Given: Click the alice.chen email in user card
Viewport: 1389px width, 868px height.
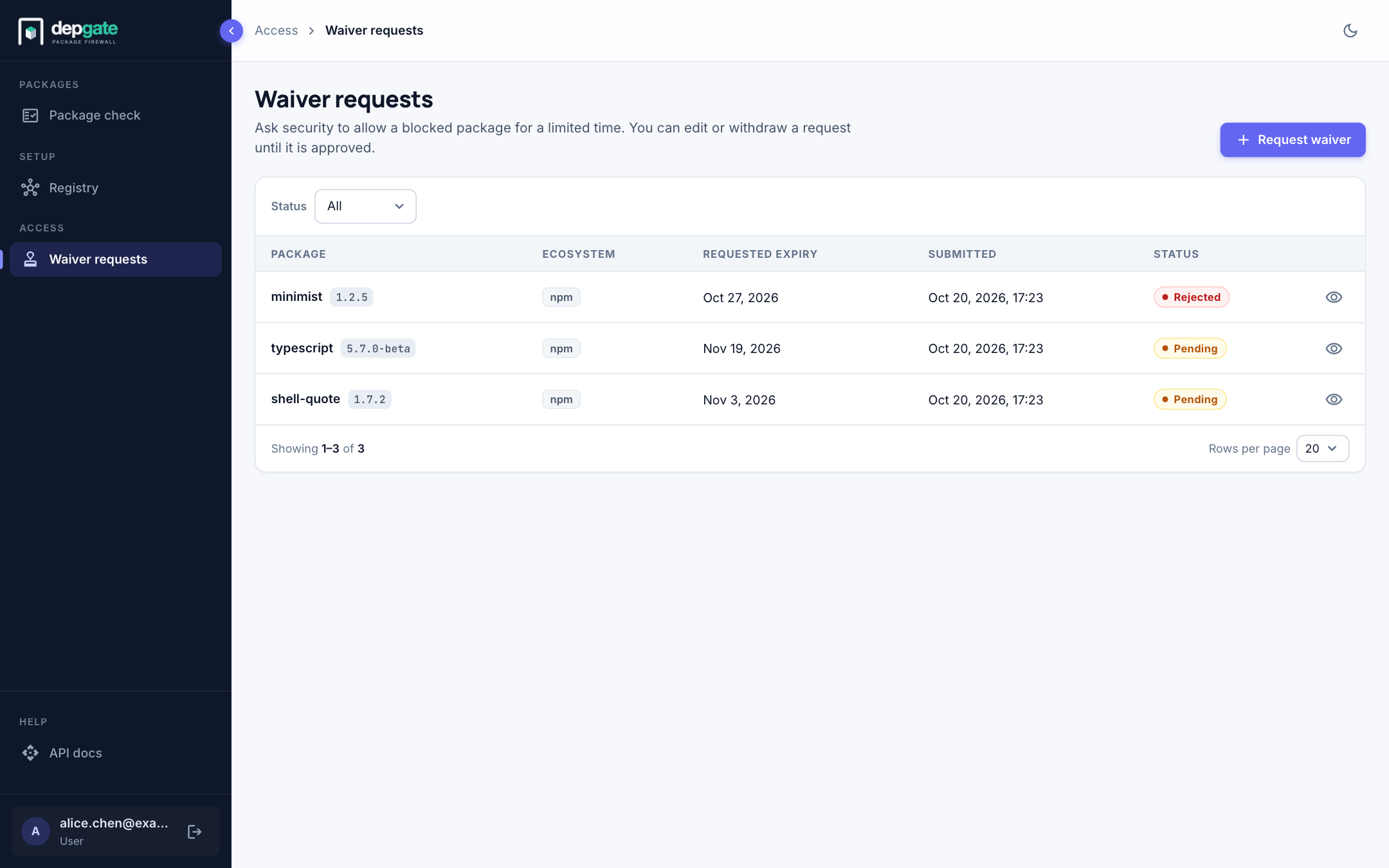Looking at the screenshot, I should (x=114, y=823).
